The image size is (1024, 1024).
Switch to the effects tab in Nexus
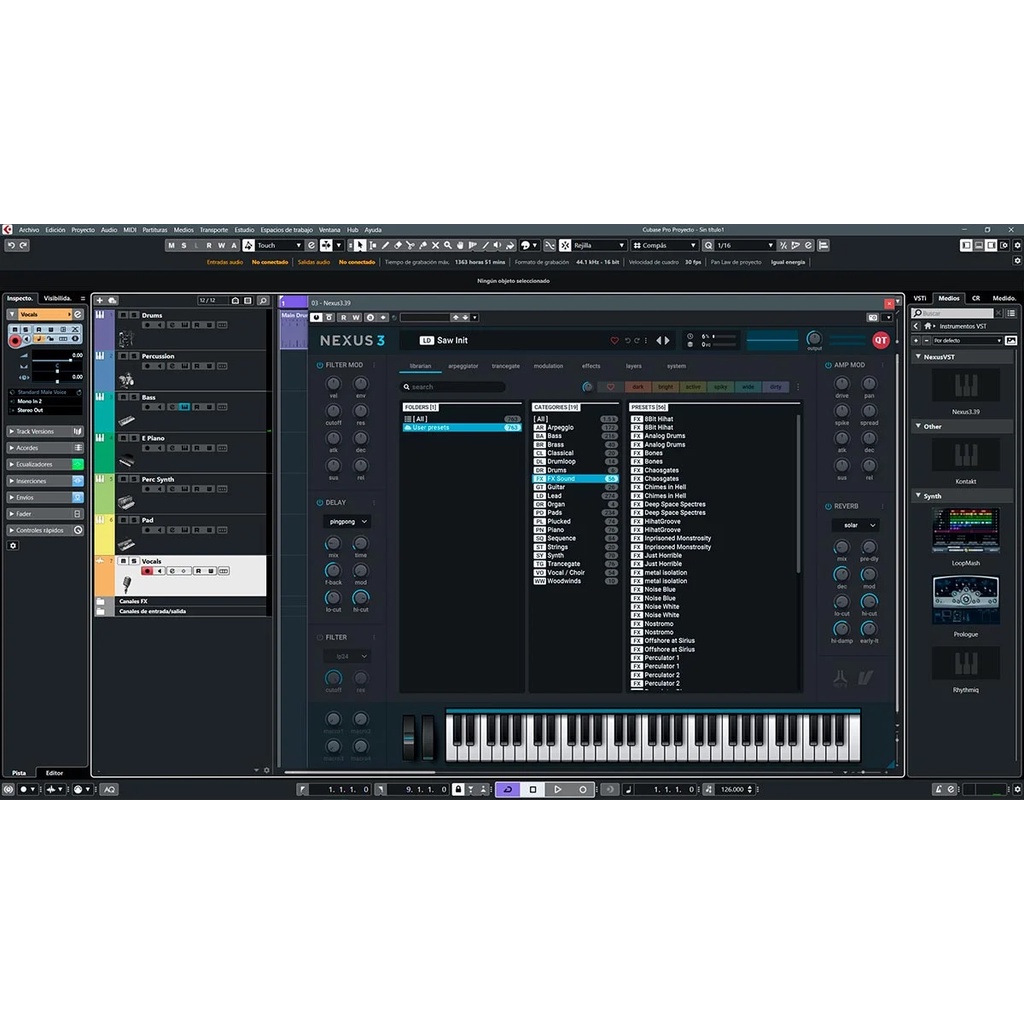pos(591,366)
